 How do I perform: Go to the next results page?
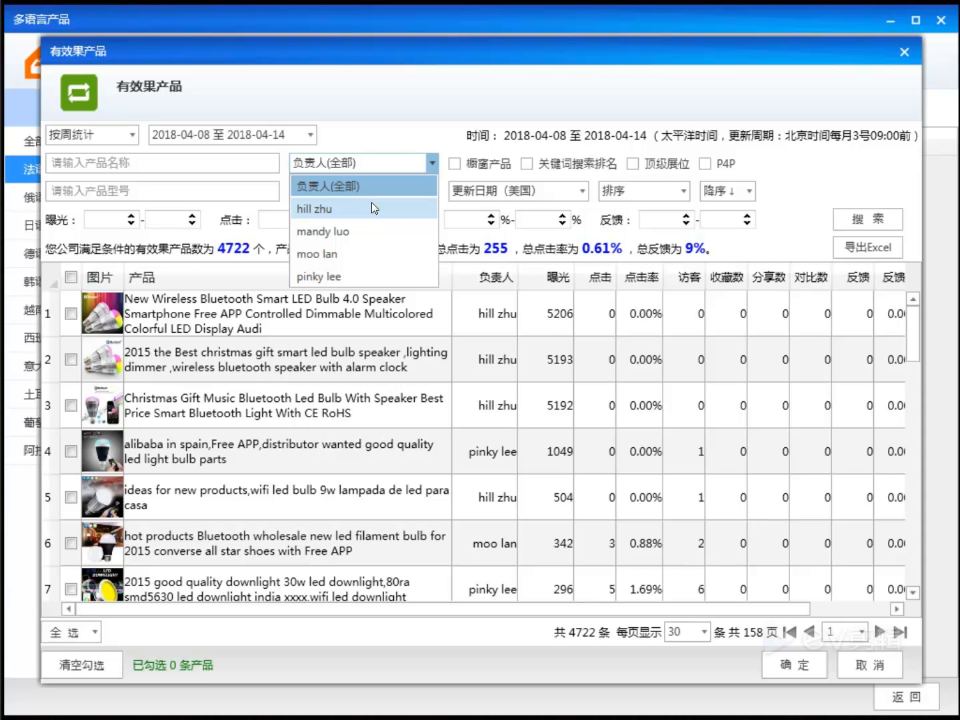point(880,632)
